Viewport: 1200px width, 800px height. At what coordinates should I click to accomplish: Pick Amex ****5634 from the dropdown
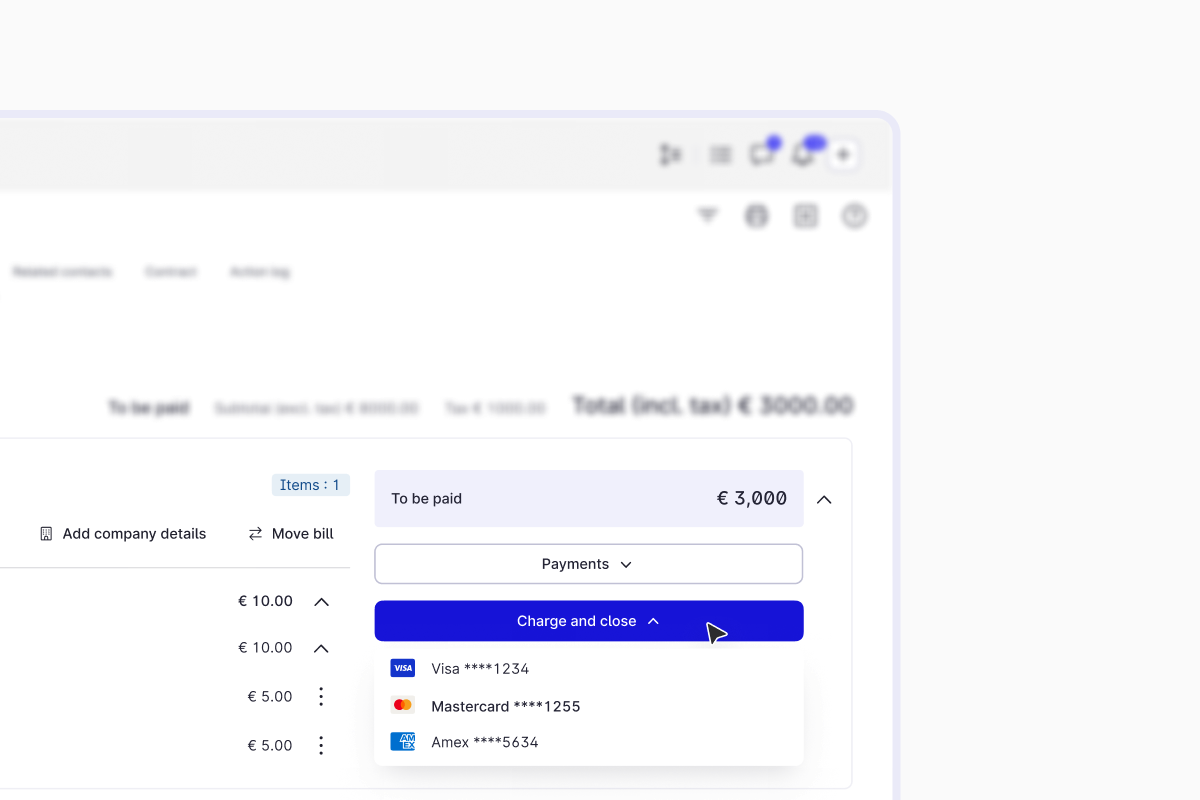tap(484, 742)
